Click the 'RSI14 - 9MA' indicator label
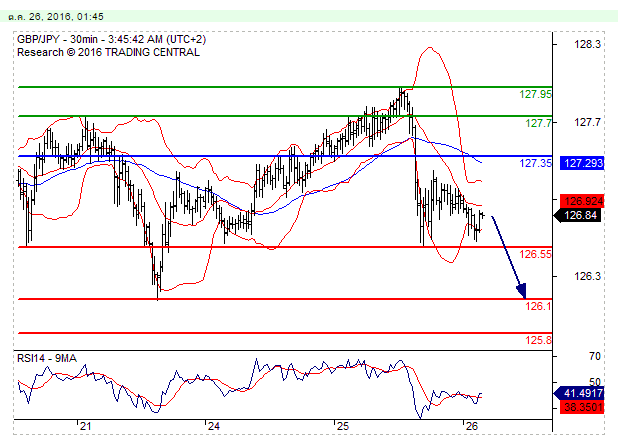 pos(47,358)
